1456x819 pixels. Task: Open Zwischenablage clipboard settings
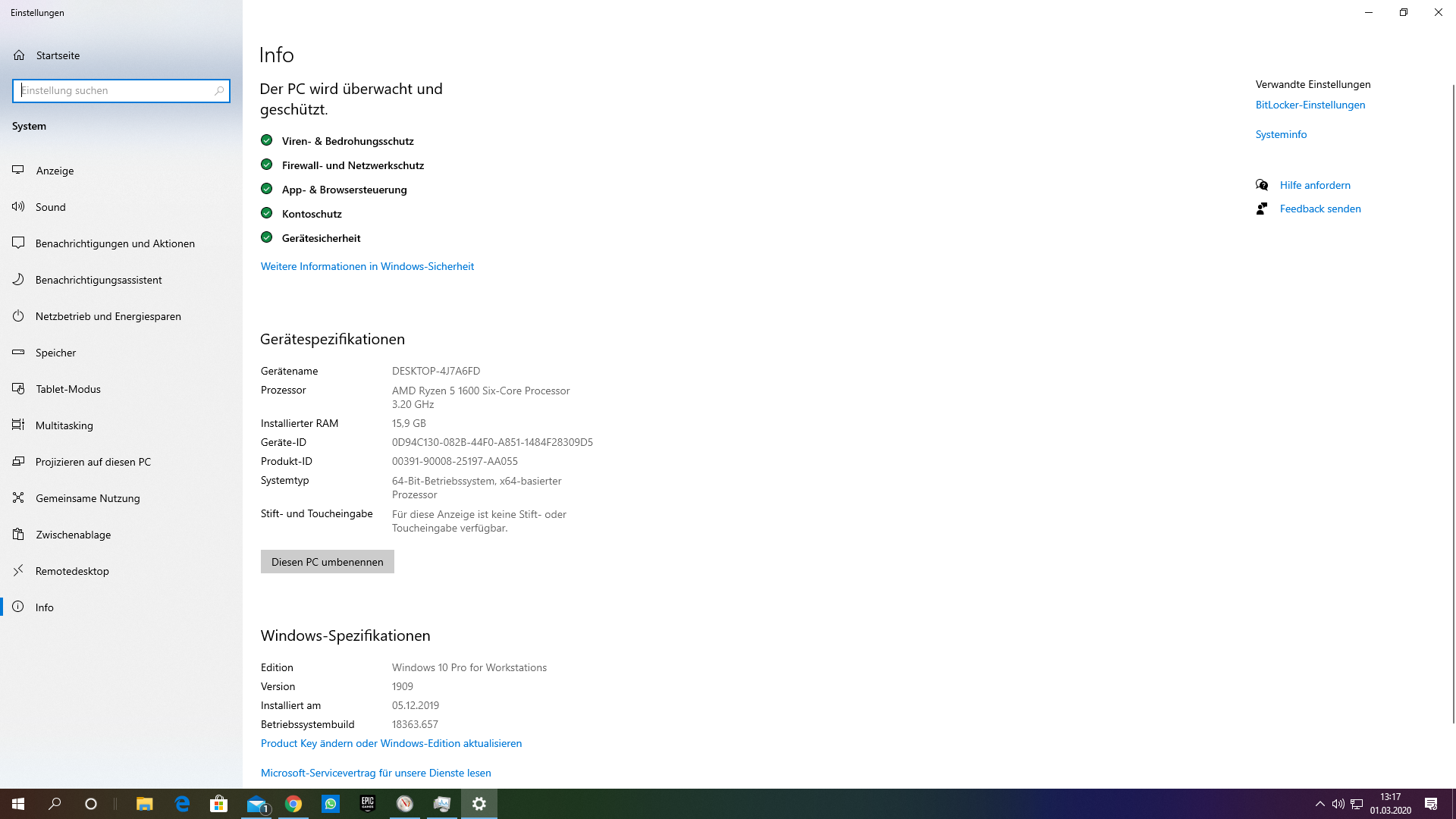pyautogui.click(x=72, y=535)
